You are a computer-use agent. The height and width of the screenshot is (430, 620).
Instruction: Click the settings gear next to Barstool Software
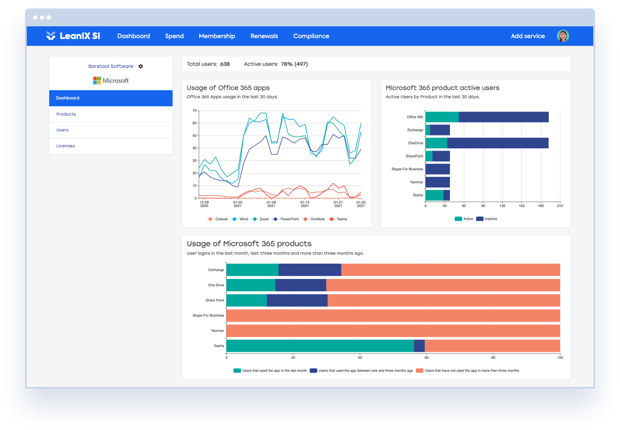pyautogui.click(x=141, y=66)
